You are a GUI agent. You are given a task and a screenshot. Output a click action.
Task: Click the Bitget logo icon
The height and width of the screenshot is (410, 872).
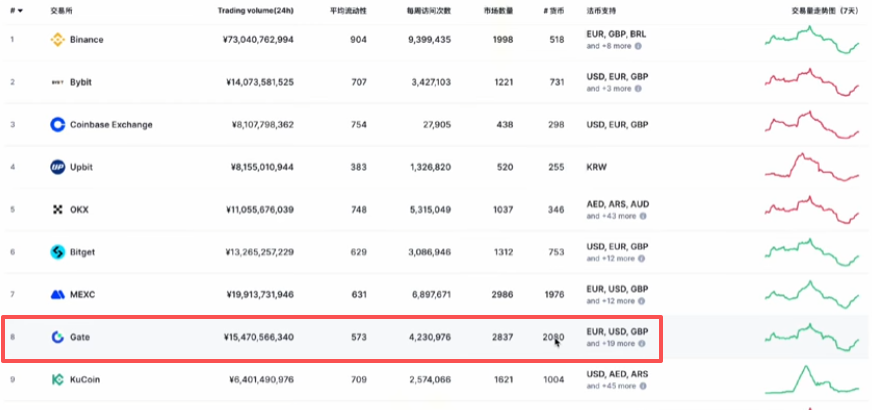coord(58,252)
